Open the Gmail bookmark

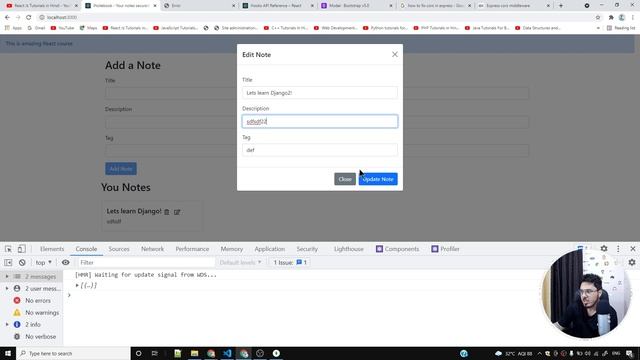click(x=36, y=28)
